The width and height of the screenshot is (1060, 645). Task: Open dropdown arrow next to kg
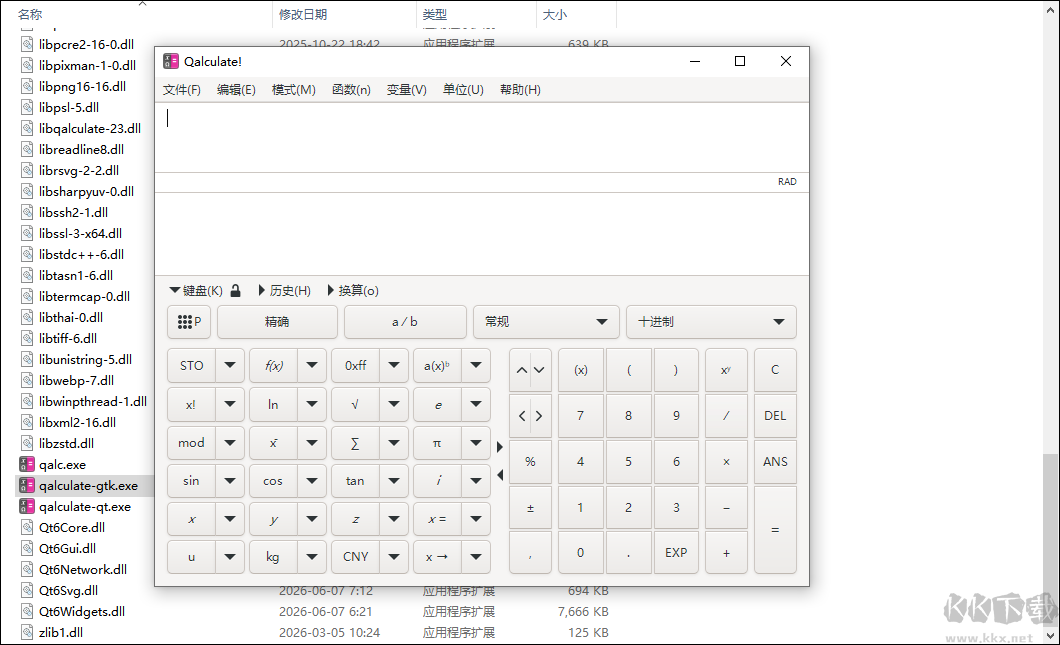[x=312, y=557]
